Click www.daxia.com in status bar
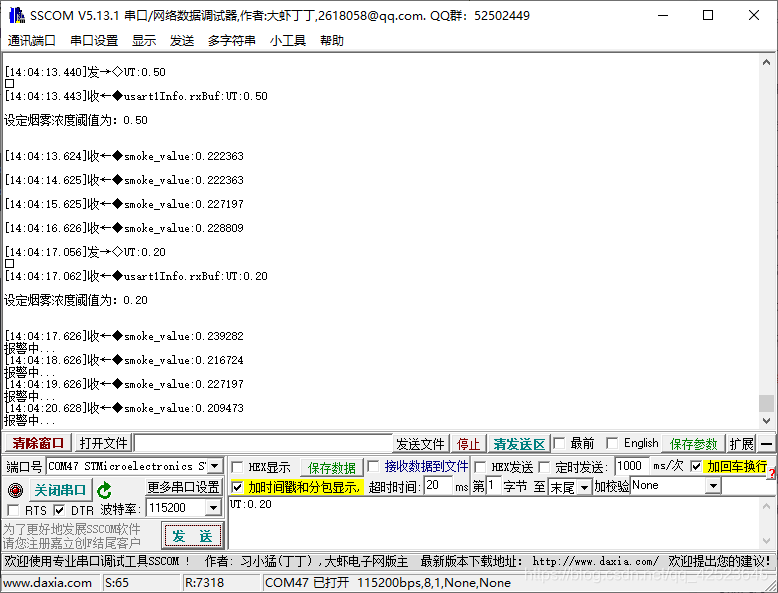778x593 pixels. (x=47, y=583)
